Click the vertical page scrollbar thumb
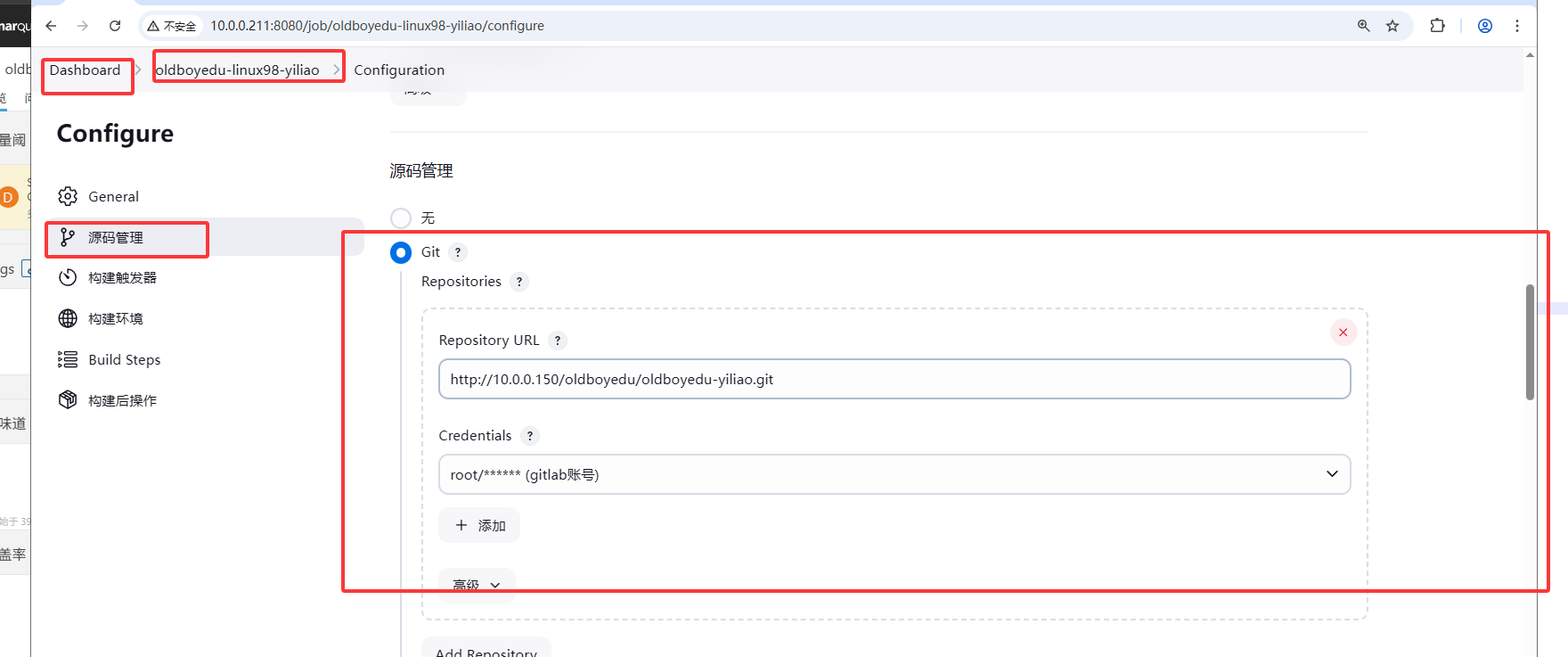This screenshot has height=657, width=1568. tap(1530, 342)
